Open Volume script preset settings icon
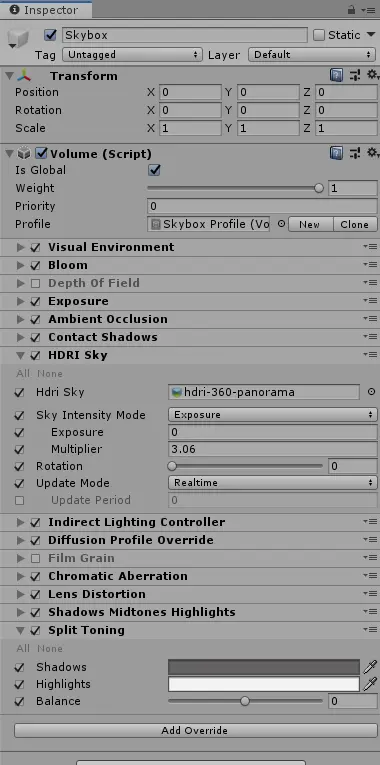The width and height of the screenshot is (380, 765). [x=355, y=153]
